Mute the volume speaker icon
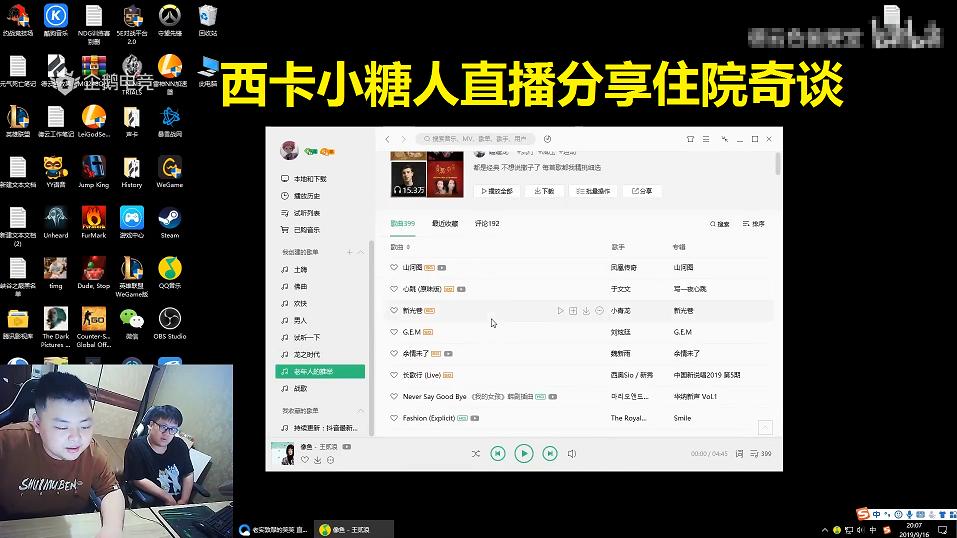957x538 pixels. [572, 454]
